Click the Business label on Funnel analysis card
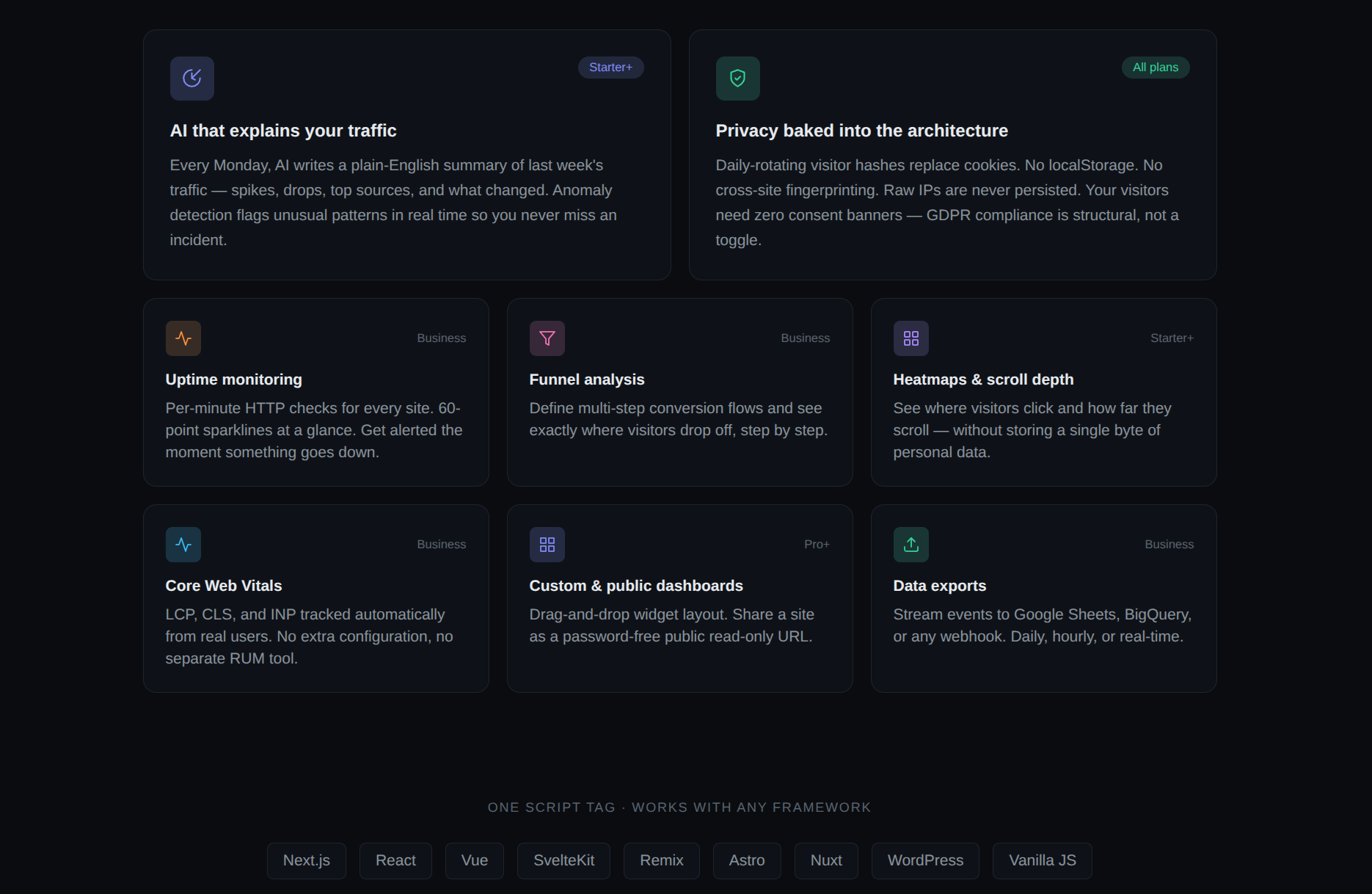 pos(806,338)
